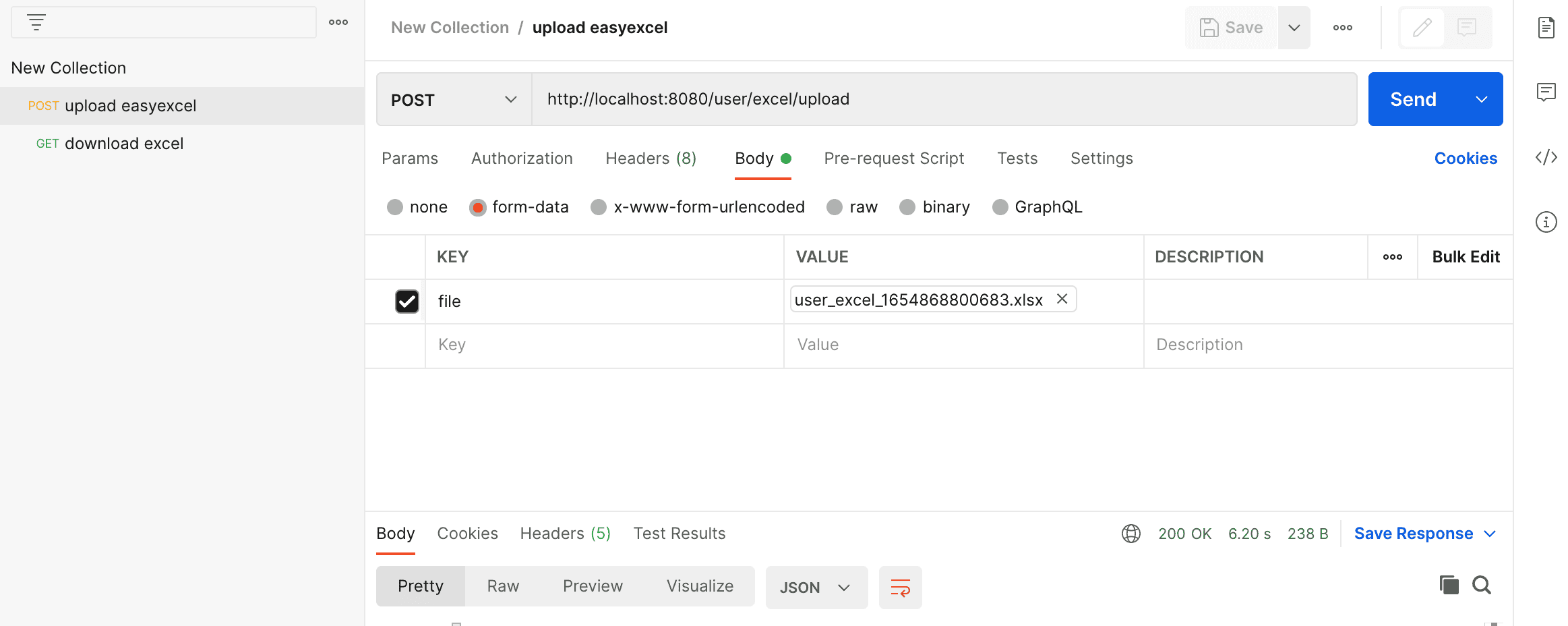
Task: Click the request URL input field
Action: [x=944, y=100]
